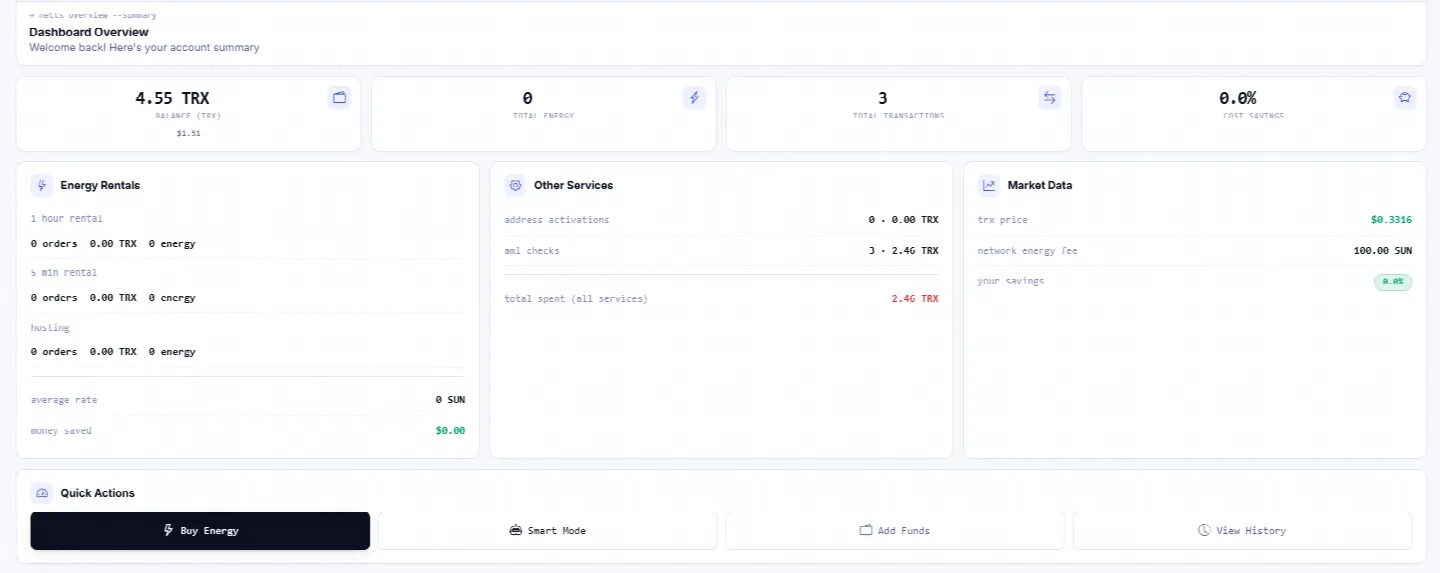The width and height of the screenshot is (1440, 573).
Task: Click the lightning icon on Total Energy card
Action: point(694,97)
